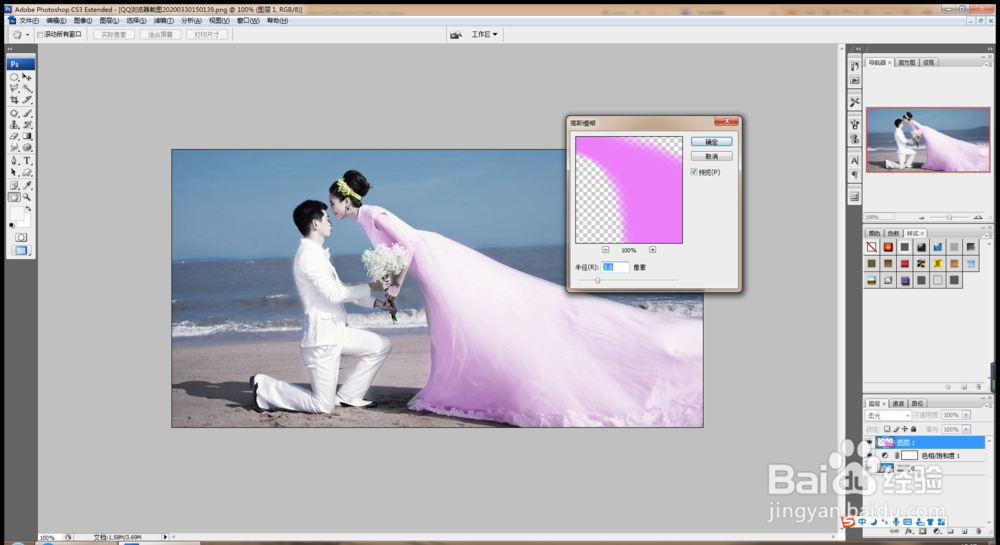This screenshot has height=545, width=1000.
Task: Create new adjustment layer icon
Action: tap(936, 531)
